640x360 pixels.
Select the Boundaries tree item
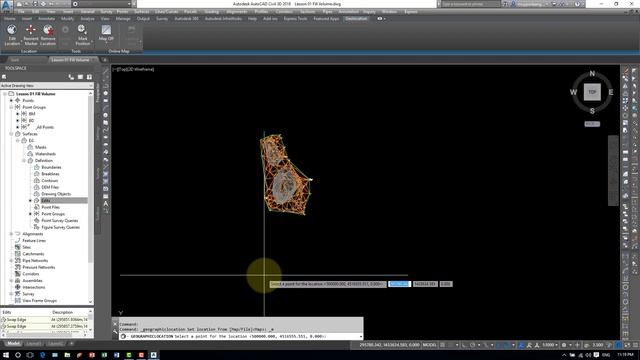pos(51,167)
